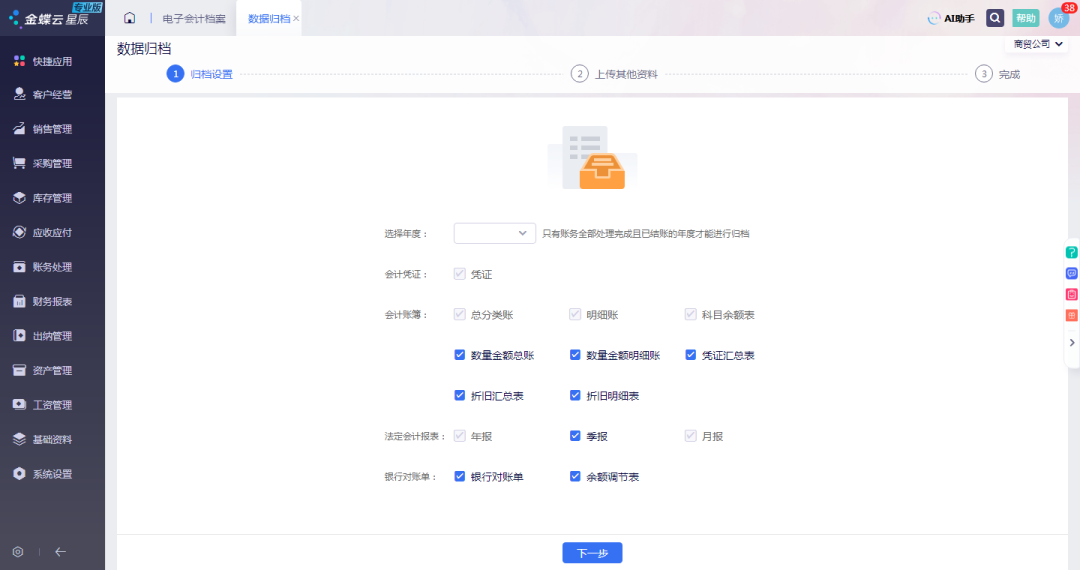
Task: Open the search magnifier icon
Action: point(995,18)
